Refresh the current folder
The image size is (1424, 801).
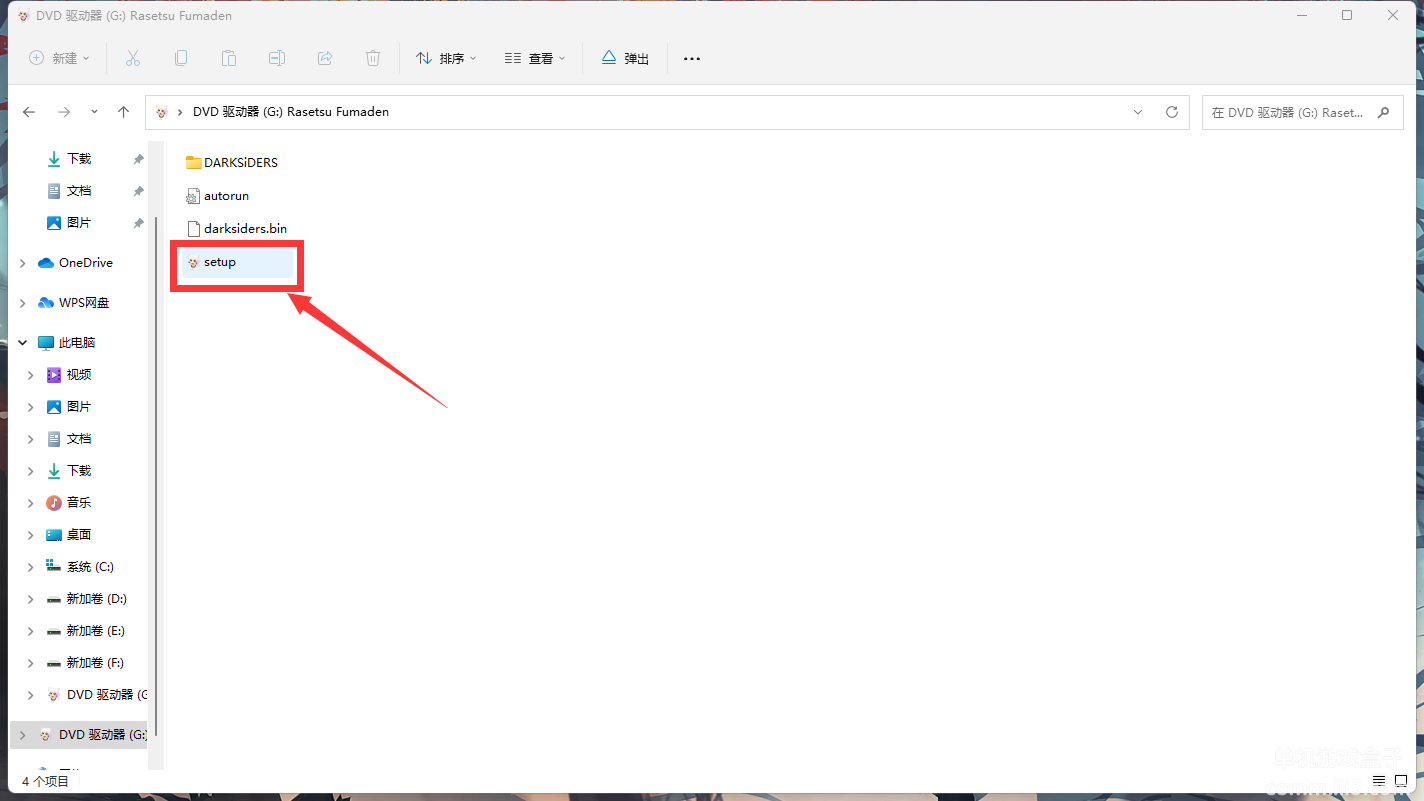(1172, 112)
